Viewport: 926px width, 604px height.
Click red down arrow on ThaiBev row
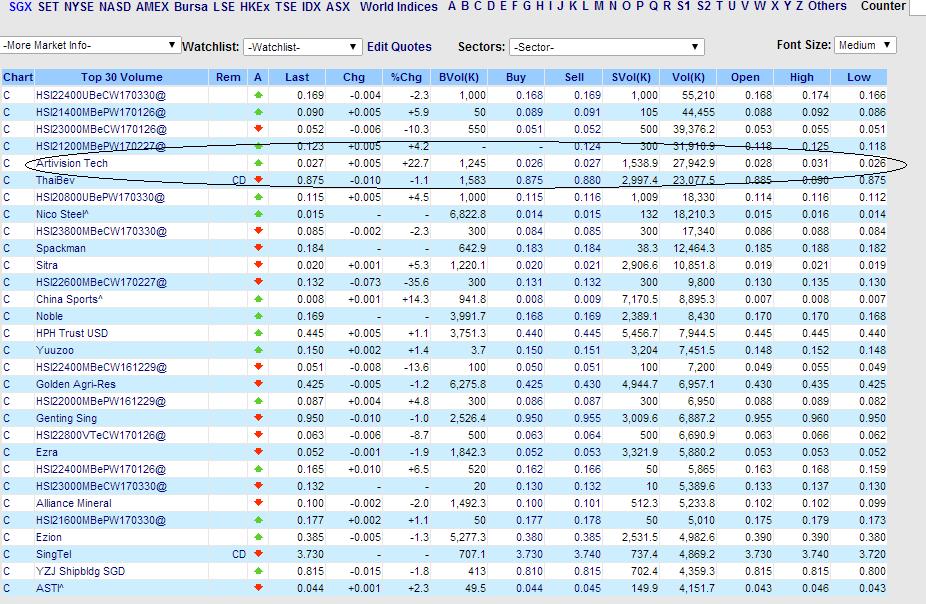point(258,179)
